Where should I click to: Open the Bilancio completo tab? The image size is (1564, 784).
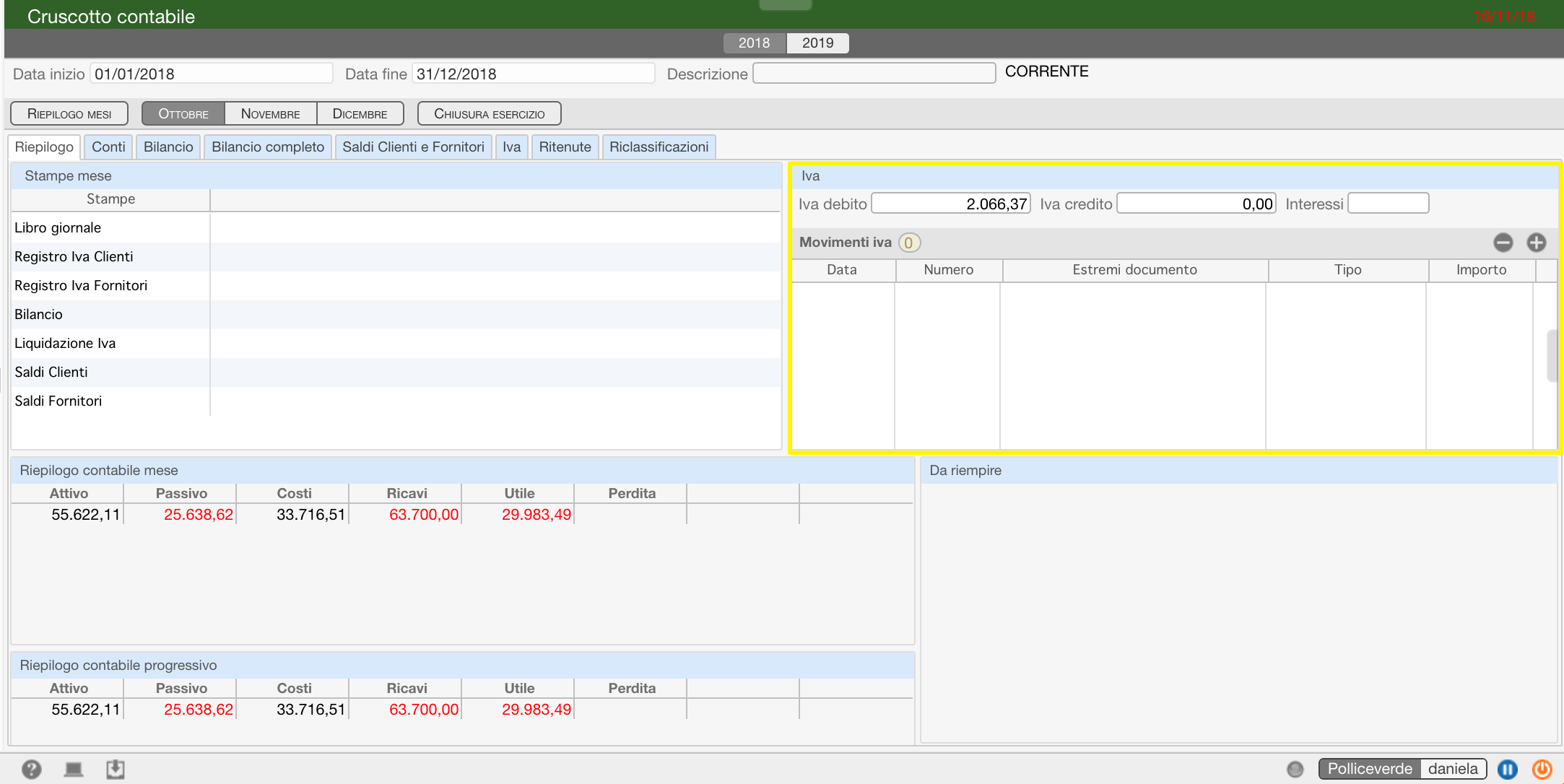268,147
